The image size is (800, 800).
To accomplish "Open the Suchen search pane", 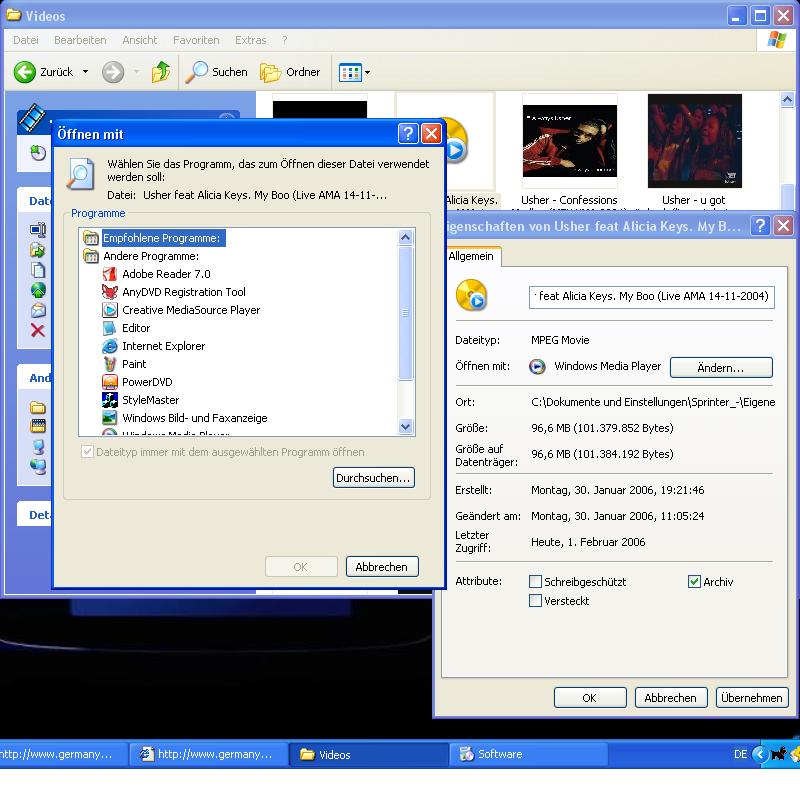I will pyautogui.click(x=216, y=72).
